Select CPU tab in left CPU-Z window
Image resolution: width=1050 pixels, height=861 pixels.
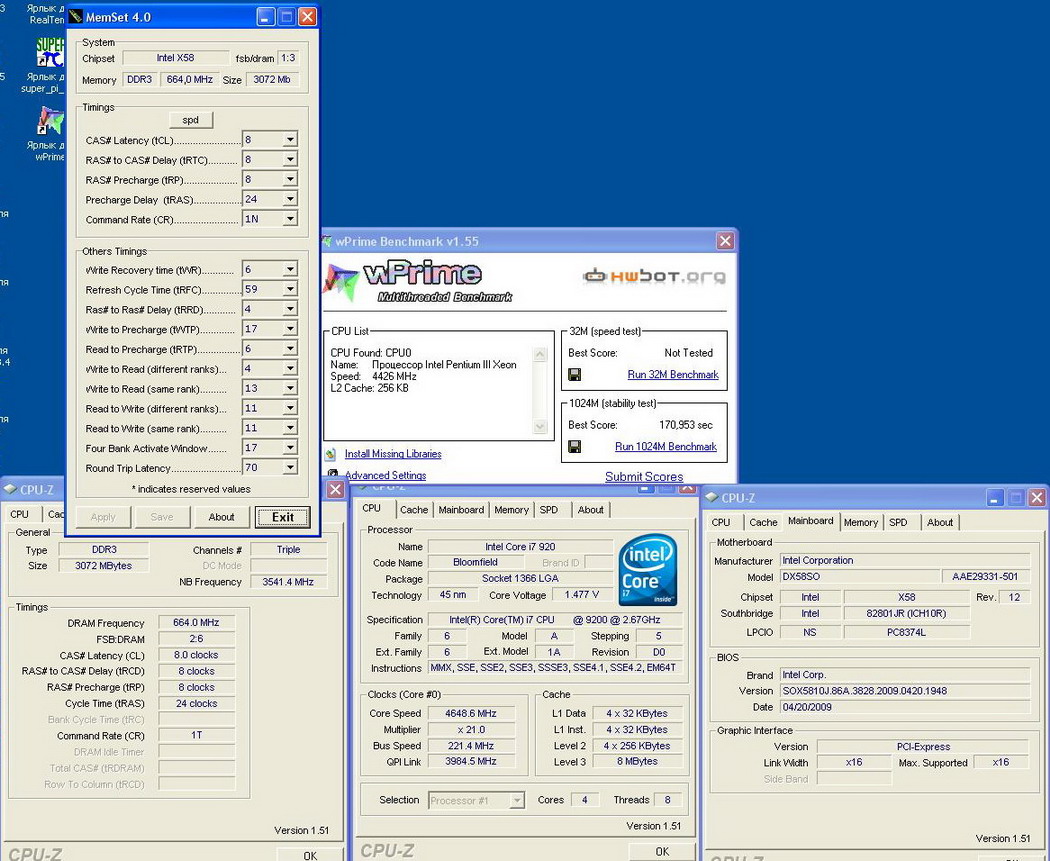pyautogui.click(x=19, y=514)
